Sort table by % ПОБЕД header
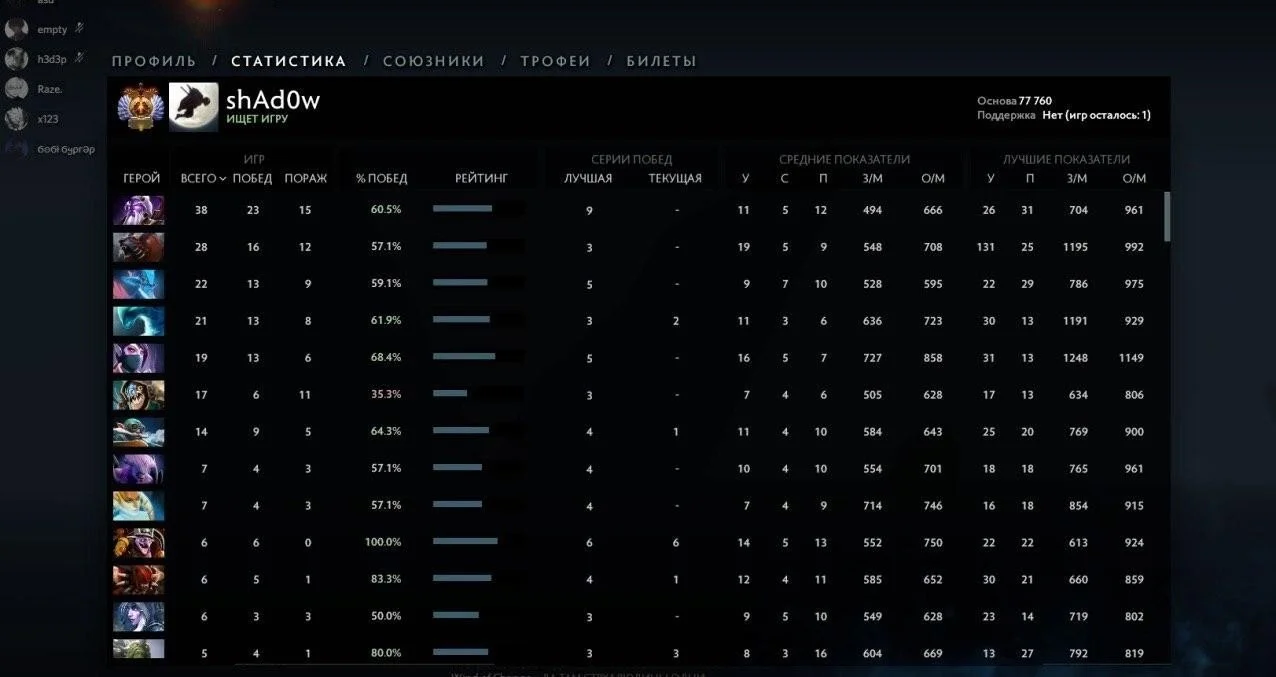The height and width of the screenshot is (677, 1276). (382, 178)
